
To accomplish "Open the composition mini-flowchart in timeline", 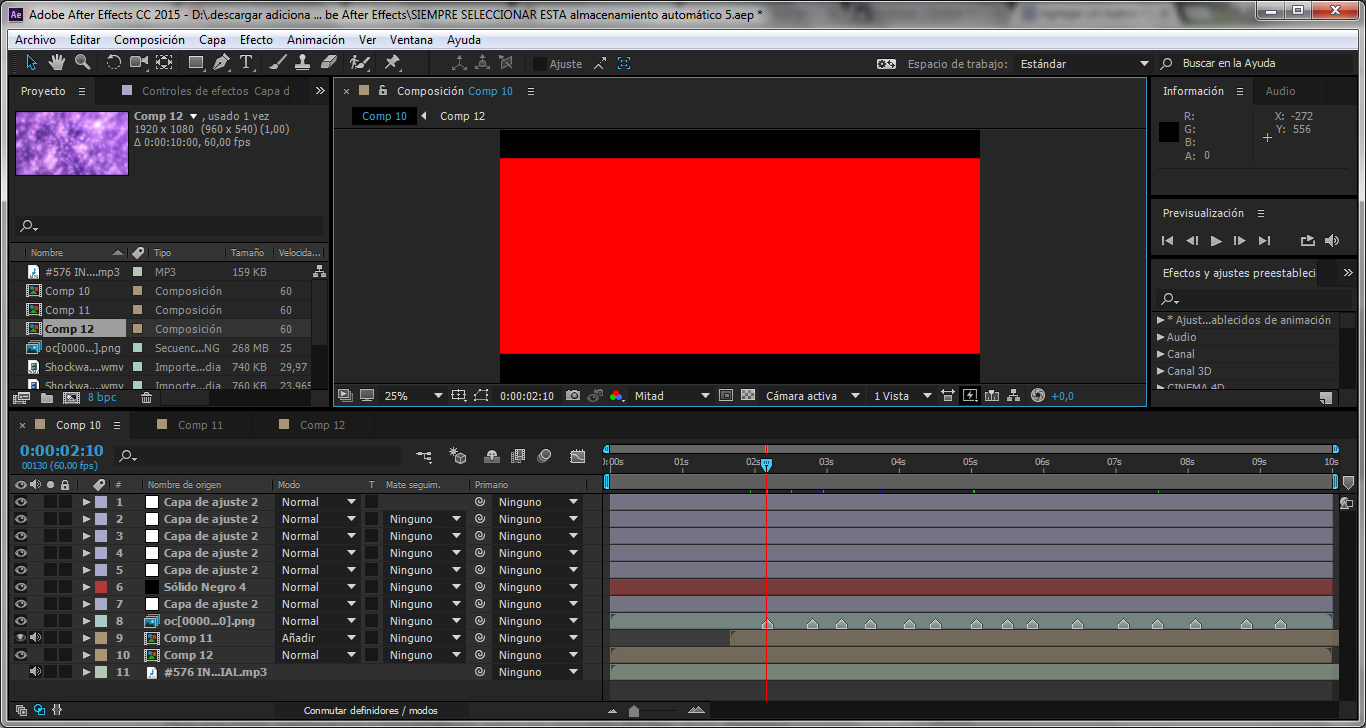I will pyautogui.click(x=425, y=456).
